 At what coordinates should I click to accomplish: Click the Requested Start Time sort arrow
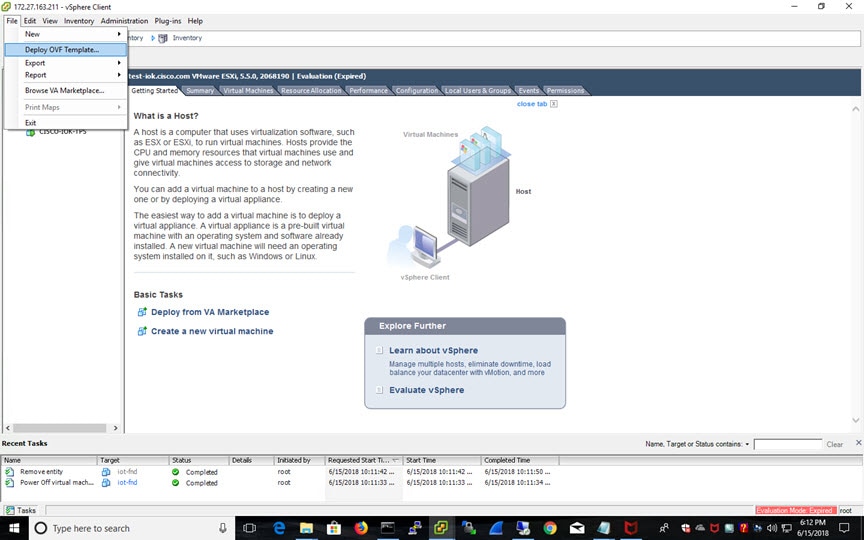pos(396,460)
